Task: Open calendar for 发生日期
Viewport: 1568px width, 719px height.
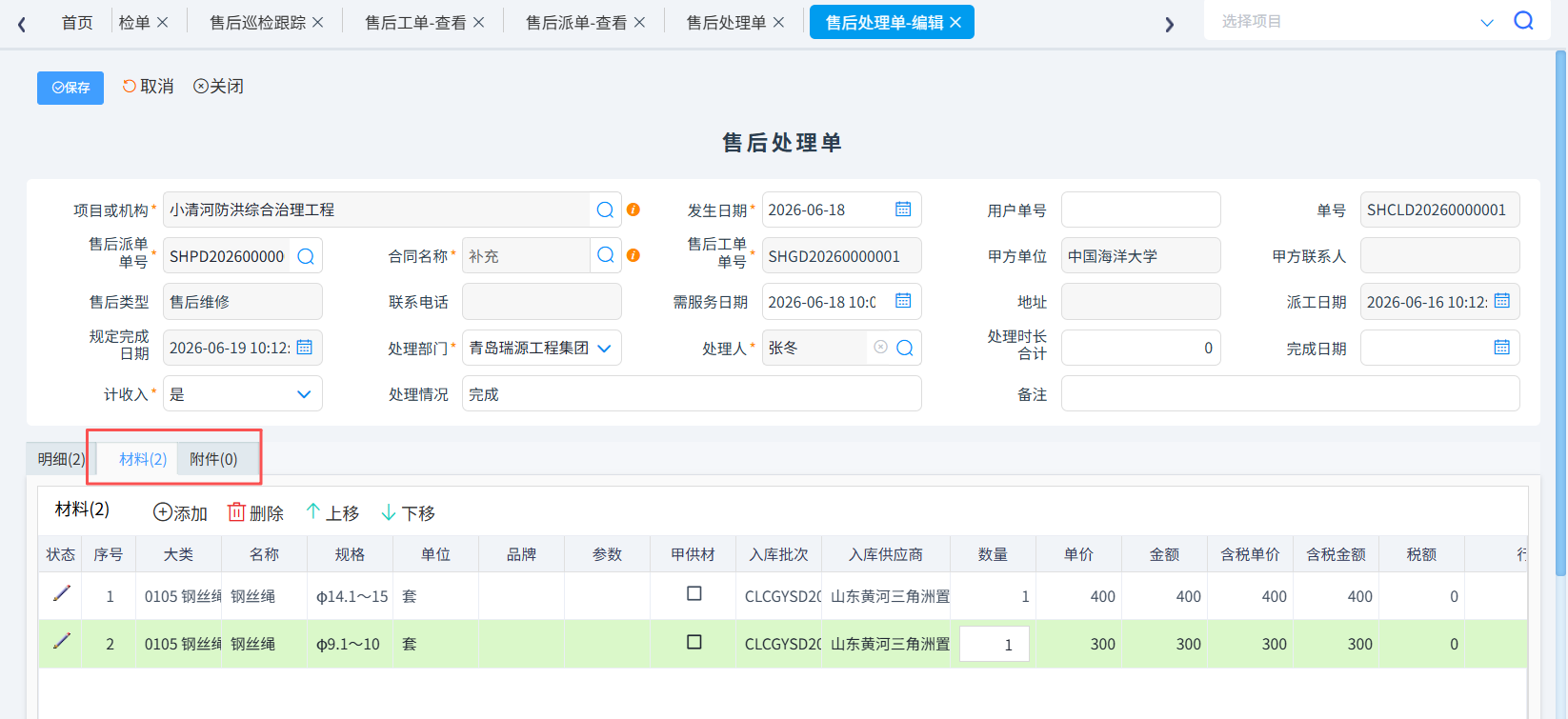Action: pos(903,209)
